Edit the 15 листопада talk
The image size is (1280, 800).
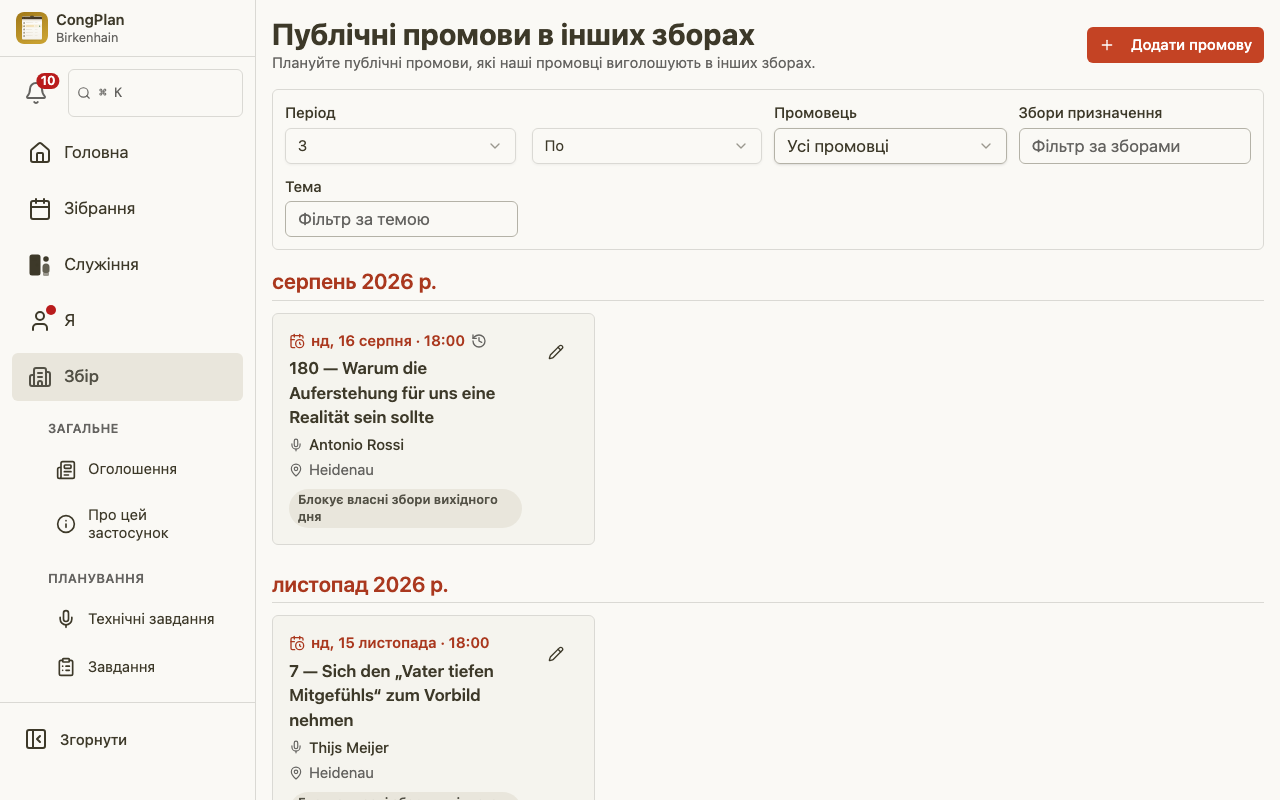point(556,654)
